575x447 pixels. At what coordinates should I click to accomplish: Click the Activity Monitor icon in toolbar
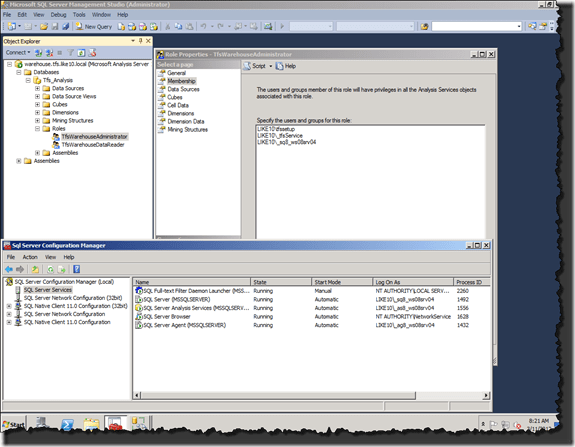[x=268, y=26]
